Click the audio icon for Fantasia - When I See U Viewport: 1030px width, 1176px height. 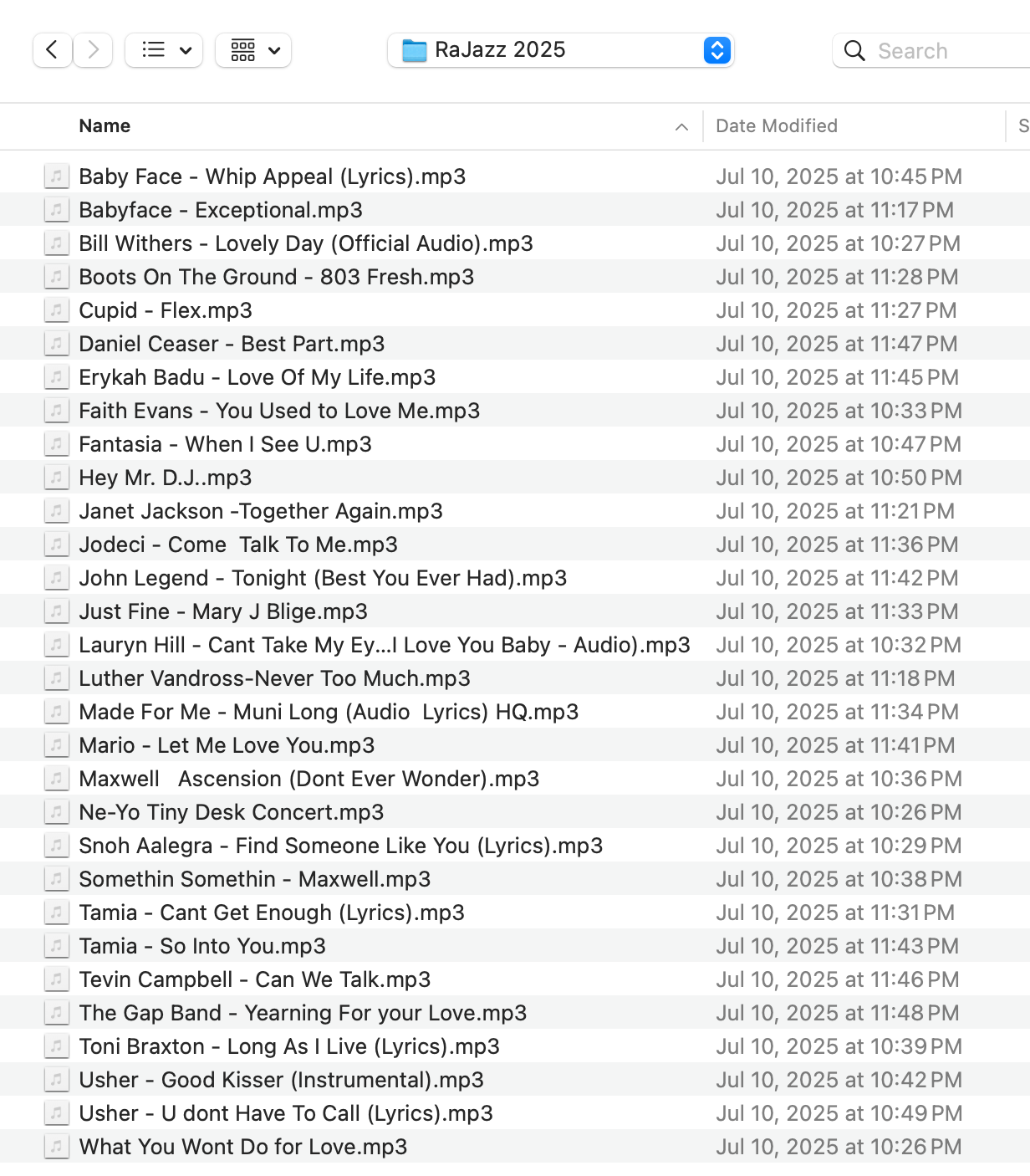point(56,444)
